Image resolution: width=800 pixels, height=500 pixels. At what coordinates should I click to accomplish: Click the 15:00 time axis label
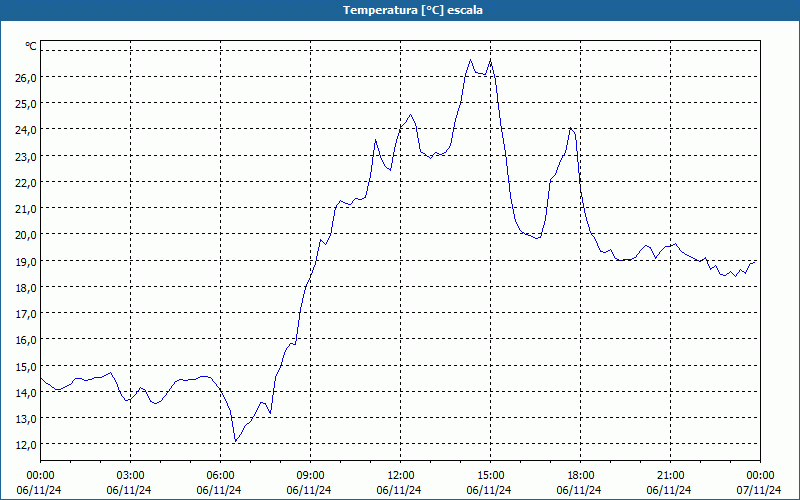[490, 476]
